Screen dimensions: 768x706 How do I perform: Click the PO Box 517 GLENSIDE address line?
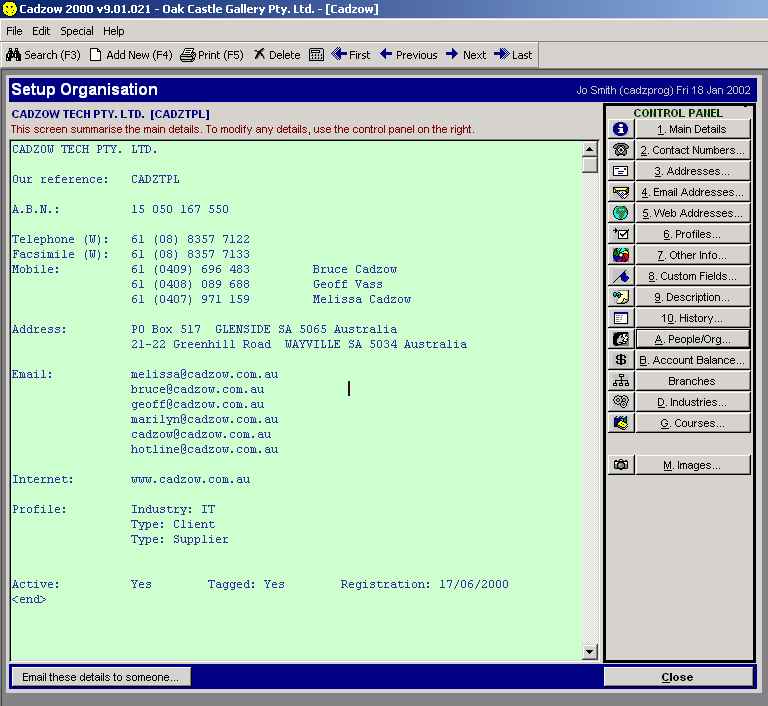(264, 329)
